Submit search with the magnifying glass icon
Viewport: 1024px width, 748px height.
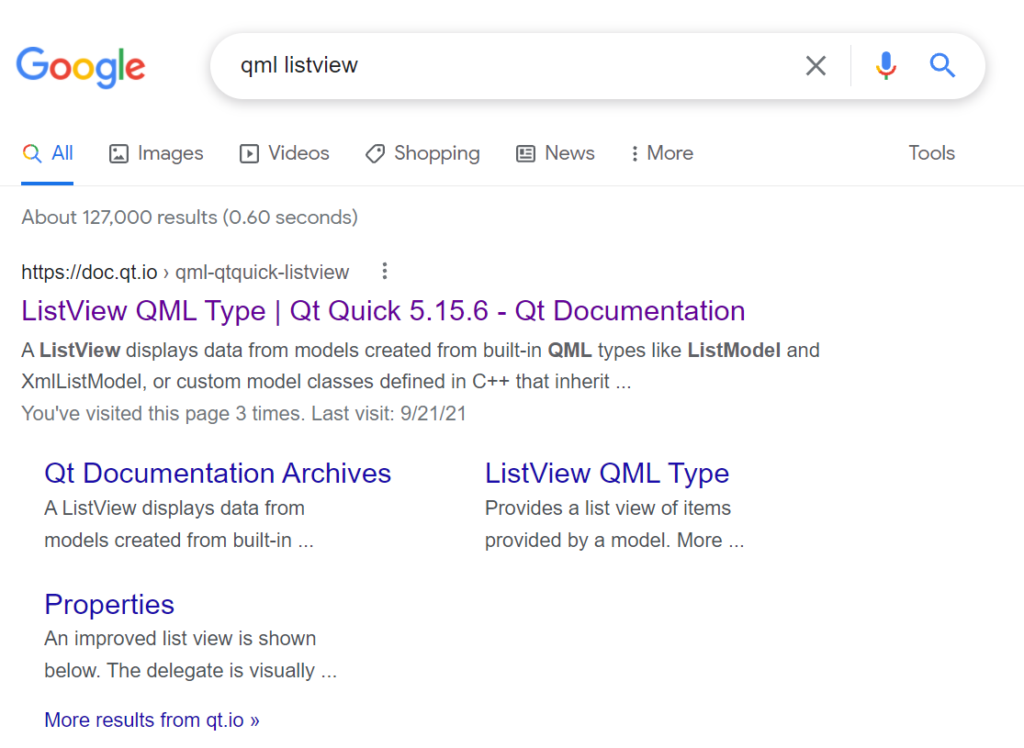tap(942, 65)
